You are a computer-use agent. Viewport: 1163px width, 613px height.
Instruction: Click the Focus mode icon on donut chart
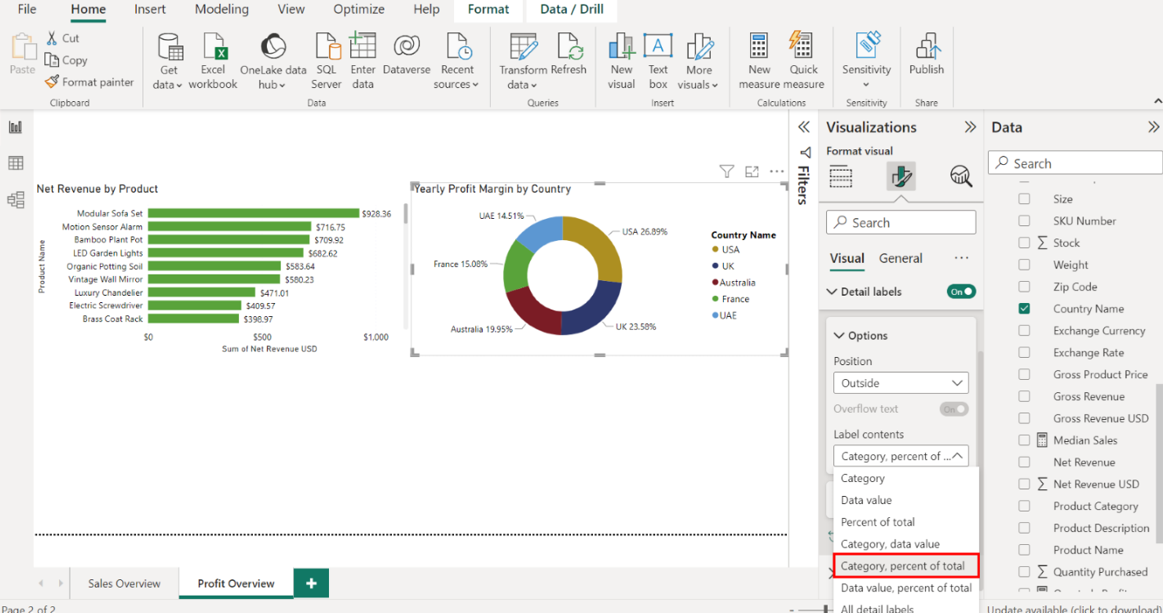tap(752, 172)
